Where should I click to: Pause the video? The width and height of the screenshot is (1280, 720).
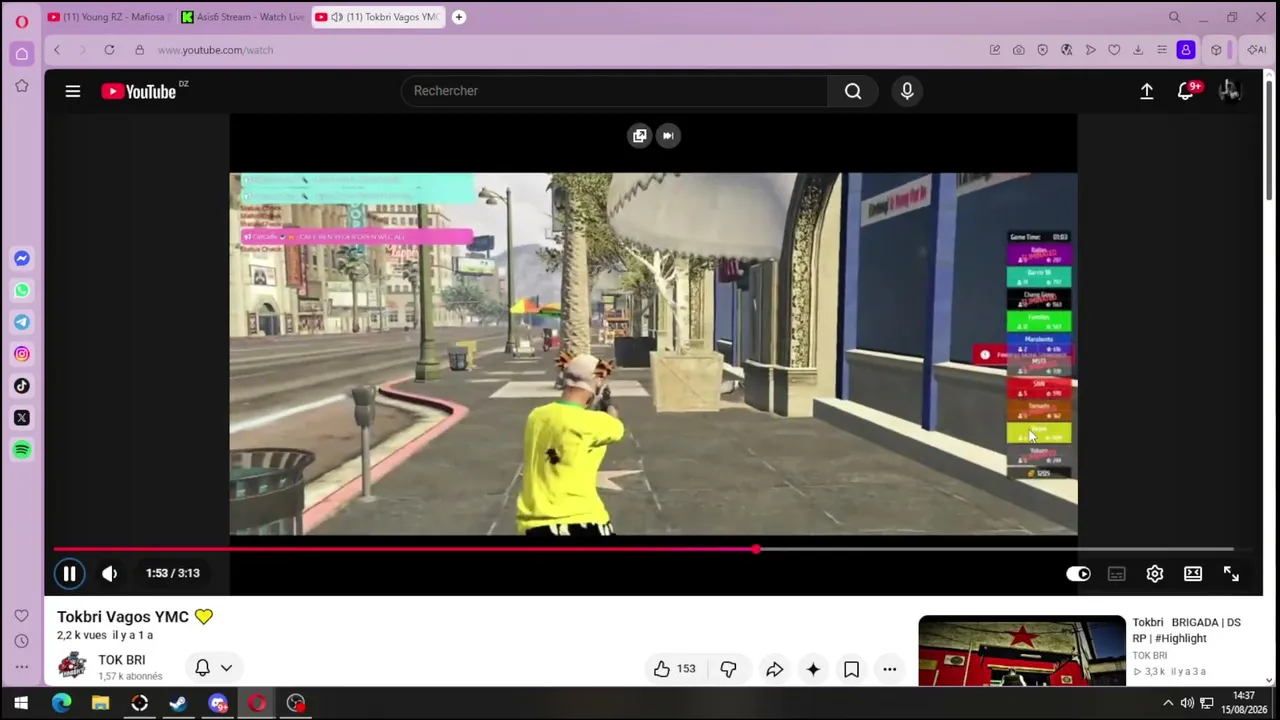[70, 573]
